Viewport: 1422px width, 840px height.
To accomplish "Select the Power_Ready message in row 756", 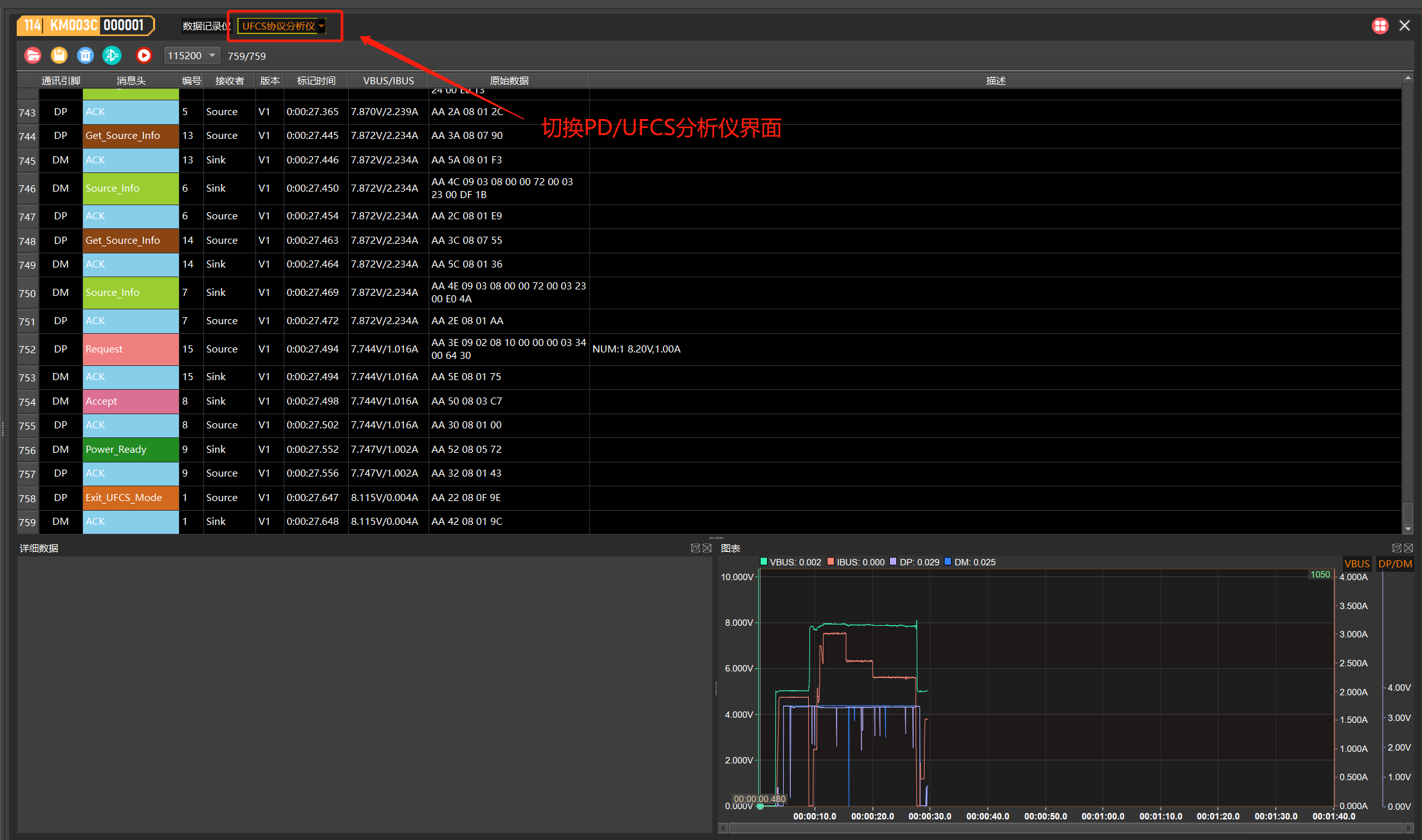I will pyautogui.click(x=131, y=450).
